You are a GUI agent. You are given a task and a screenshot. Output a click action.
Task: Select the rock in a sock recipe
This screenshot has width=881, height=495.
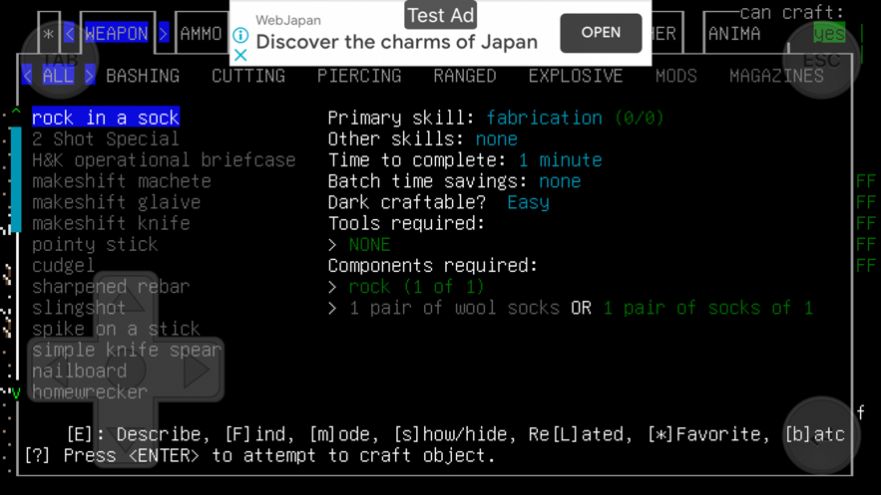106,117
